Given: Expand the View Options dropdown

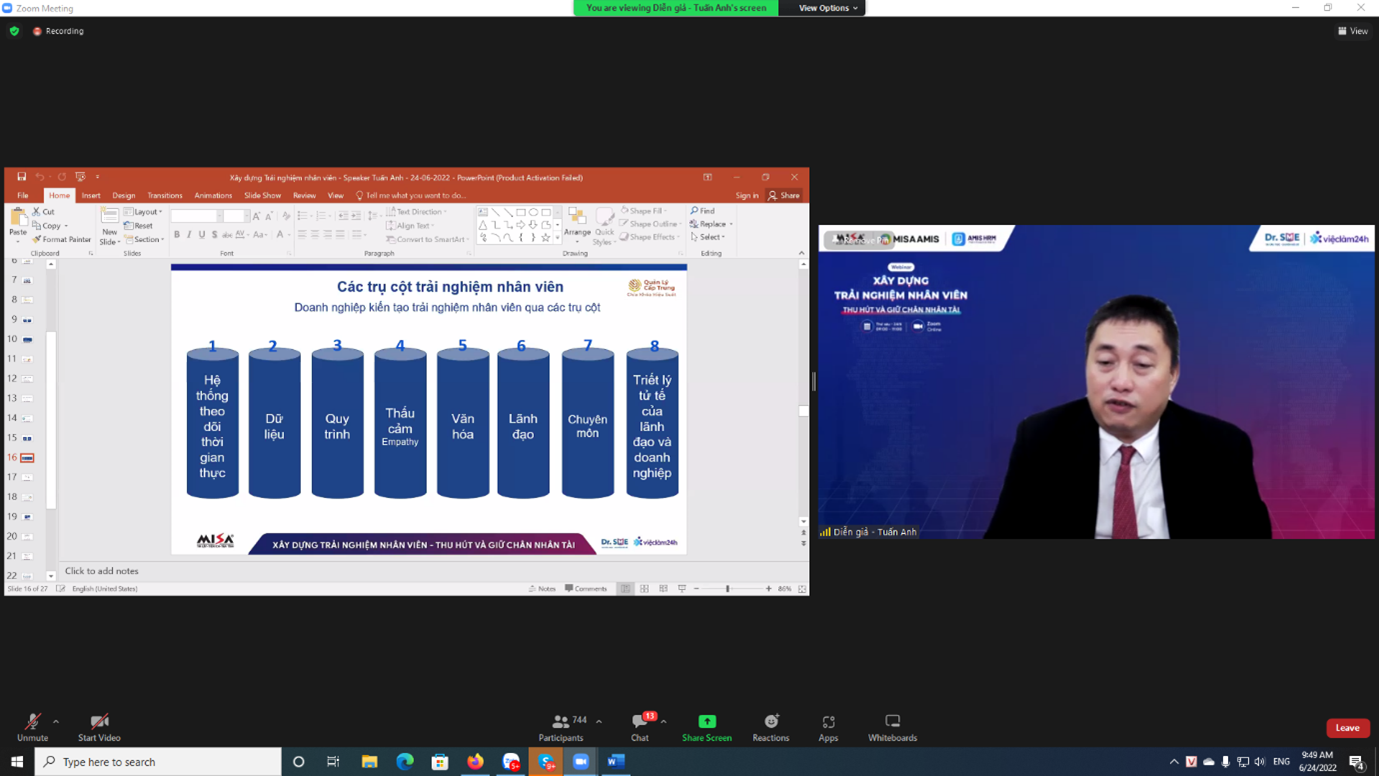Looking at the screenshot, I should click(x=827, y=8).
